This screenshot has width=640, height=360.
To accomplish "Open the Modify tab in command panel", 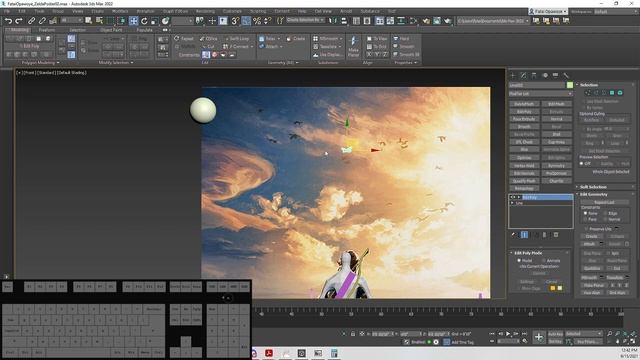I will pos(524,76).
